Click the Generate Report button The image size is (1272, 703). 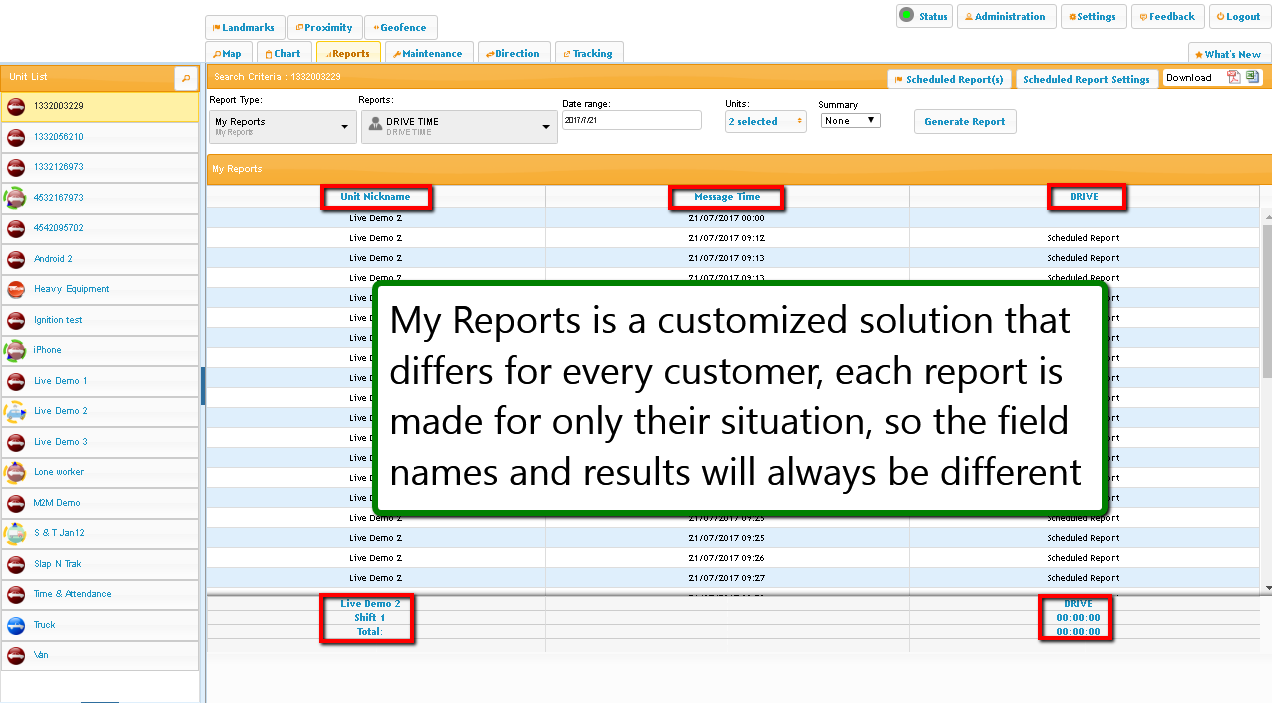click(964, 121)
